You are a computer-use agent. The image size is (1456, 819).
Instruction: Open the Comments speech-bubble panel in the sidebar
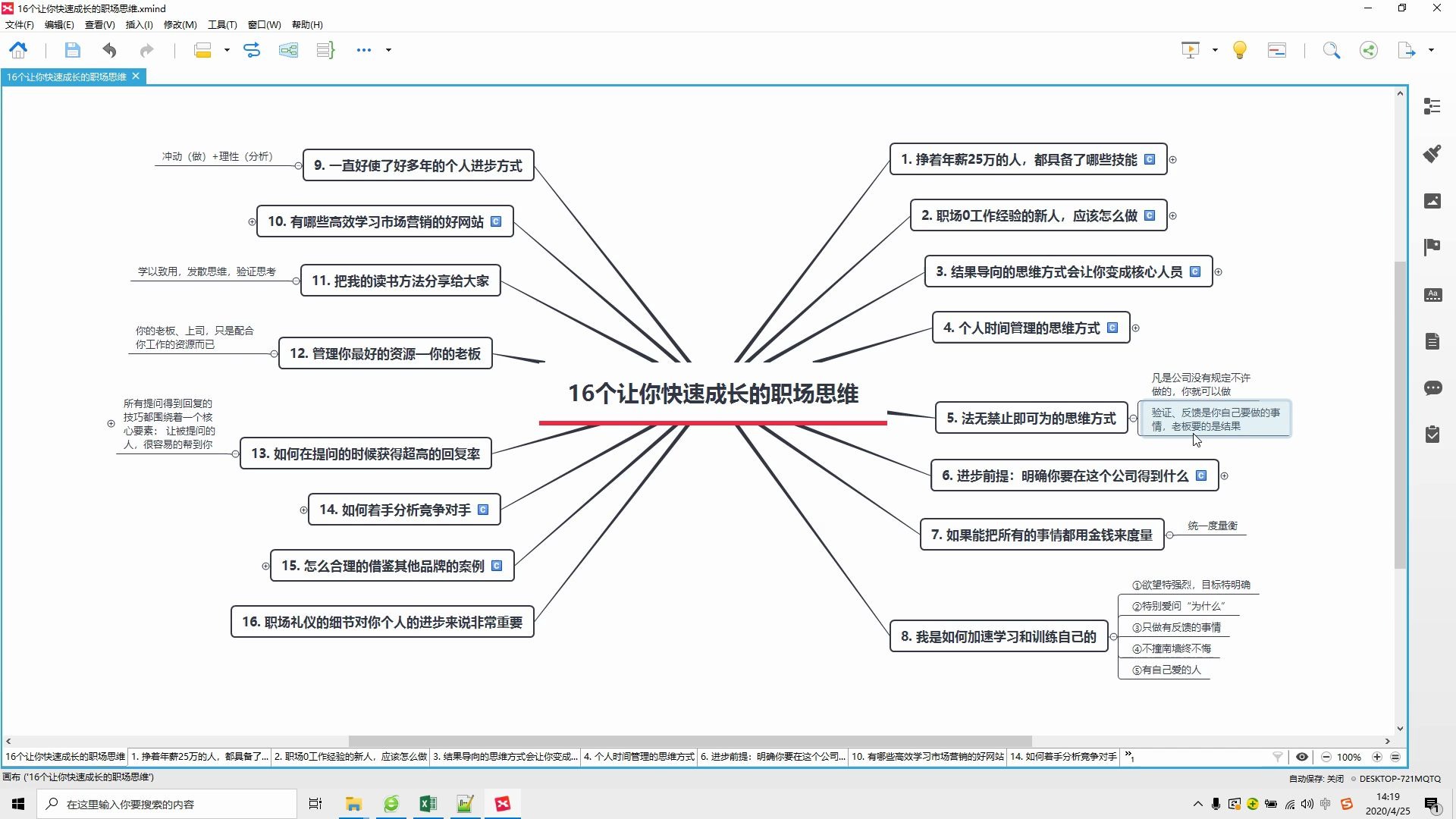(1432, 388)
